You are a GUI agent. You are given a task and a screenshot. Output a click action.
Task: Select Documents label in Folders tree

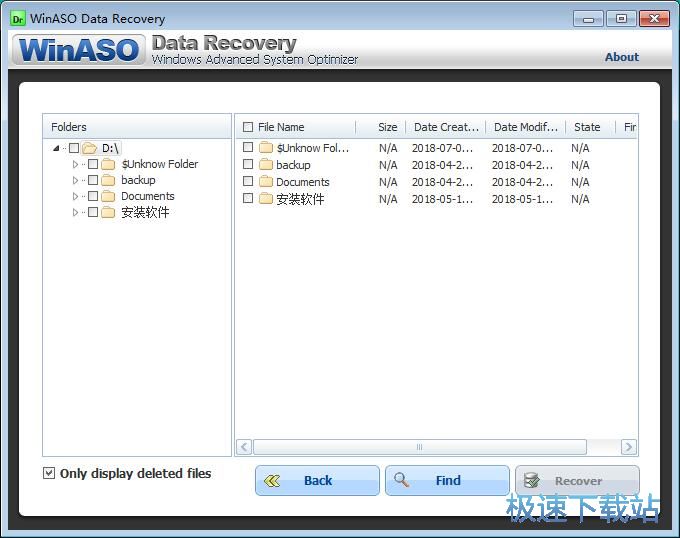148,196
